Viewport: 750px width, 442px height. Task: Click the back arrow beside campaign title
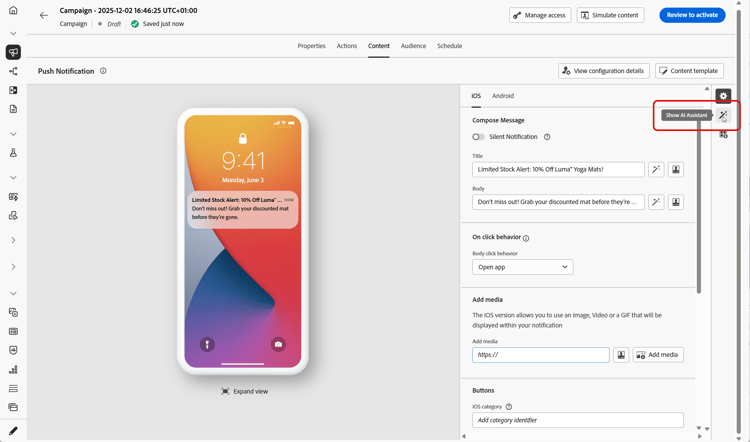coord(44,15)
